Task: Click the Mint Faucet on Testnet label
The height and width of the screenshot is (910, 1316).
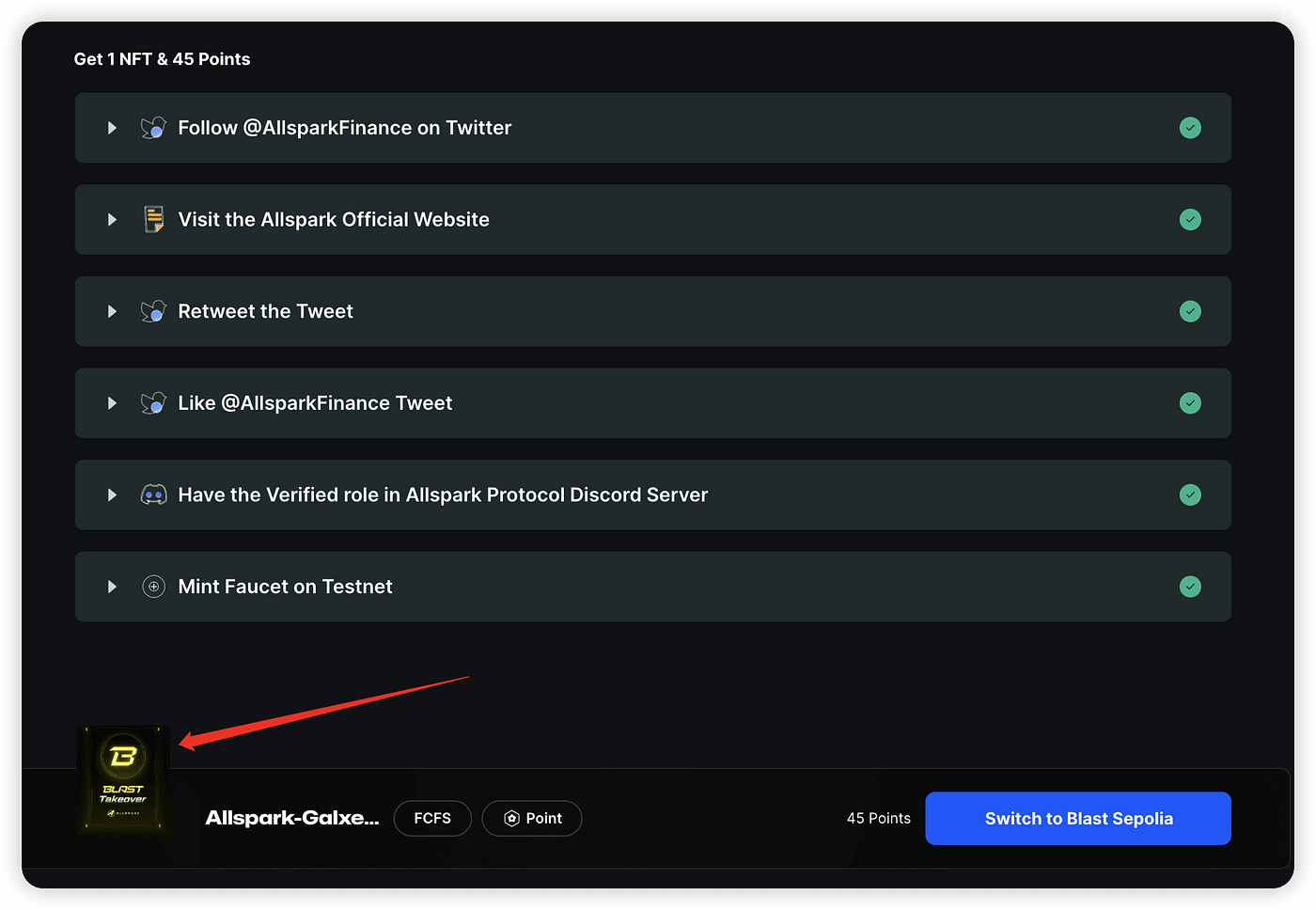Action: tap(286, 587)
